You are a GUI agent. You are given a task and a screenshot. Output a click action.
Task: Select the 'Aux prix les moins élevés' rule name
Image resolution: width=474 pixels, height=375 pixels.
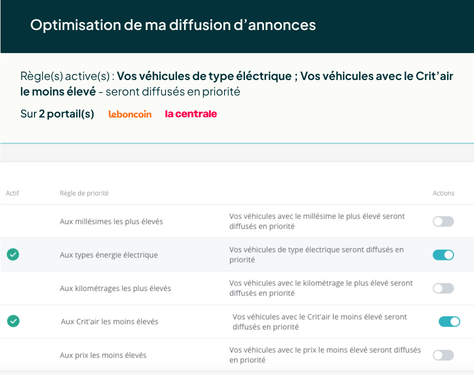pyautogui.click(x=103, y=355)
